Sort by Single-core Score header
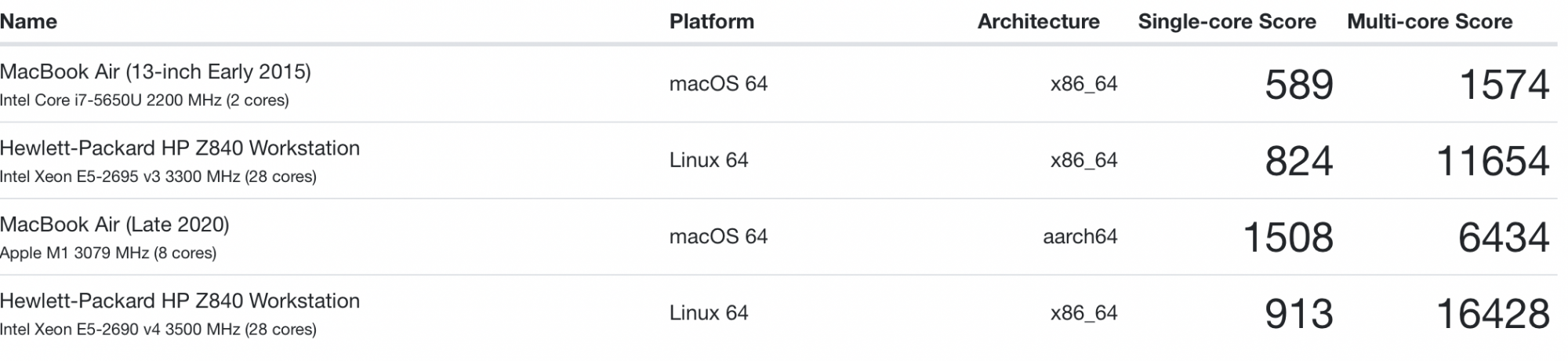 [x=1226, y=21]
